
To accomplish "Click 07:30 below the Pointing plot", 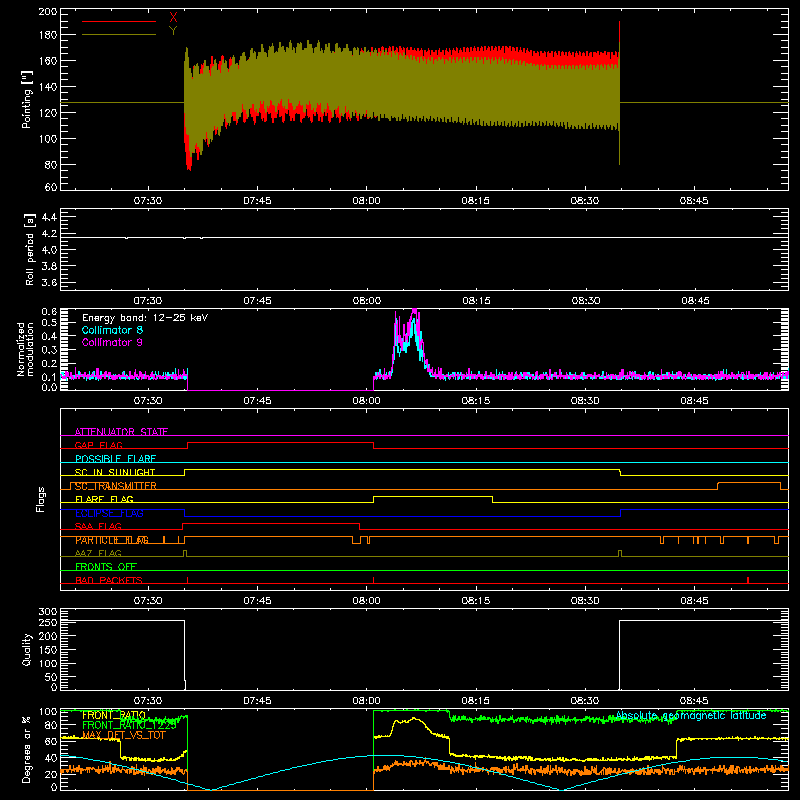I will (148, 201).
